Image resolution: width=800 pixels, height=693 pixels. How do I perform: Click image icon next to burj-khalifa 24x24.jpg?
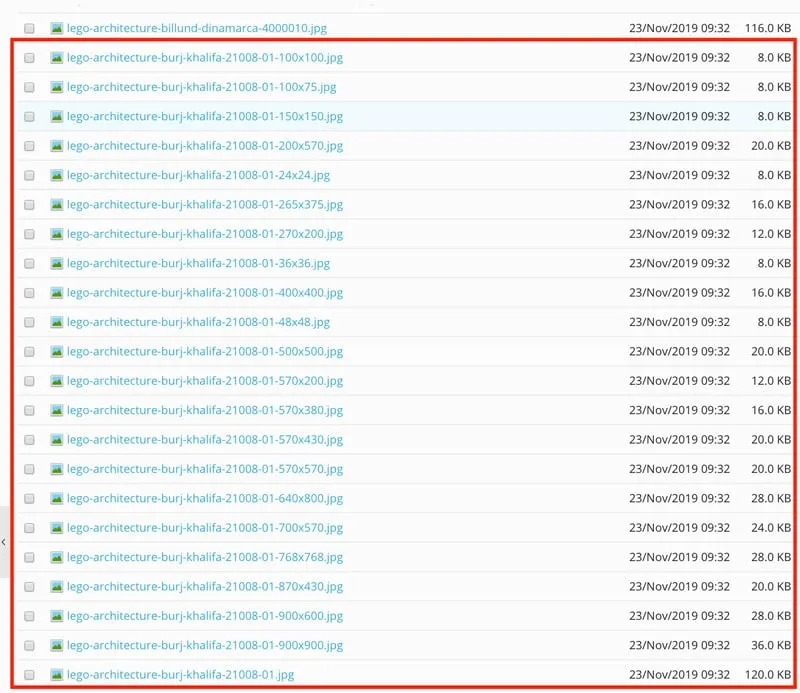[57, 175]
